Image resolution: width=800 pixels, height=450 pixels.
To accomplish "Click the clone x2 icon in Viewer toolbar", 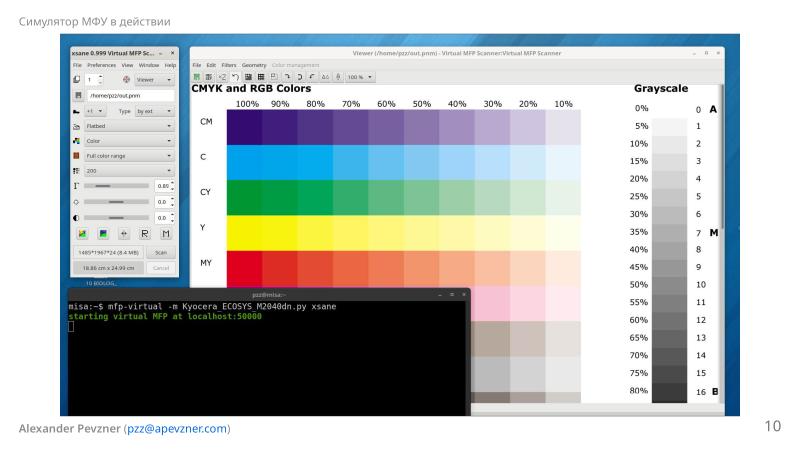I will (222, 77).
